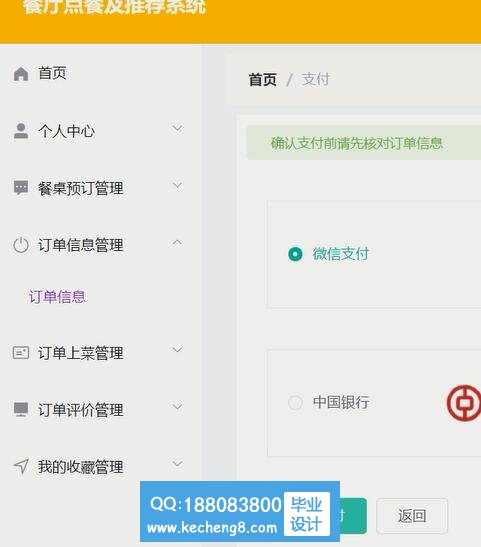Expand the 餐桌预订管理 chevron
The height and width of the screenshot is (547, 481).
pos(177,185)
